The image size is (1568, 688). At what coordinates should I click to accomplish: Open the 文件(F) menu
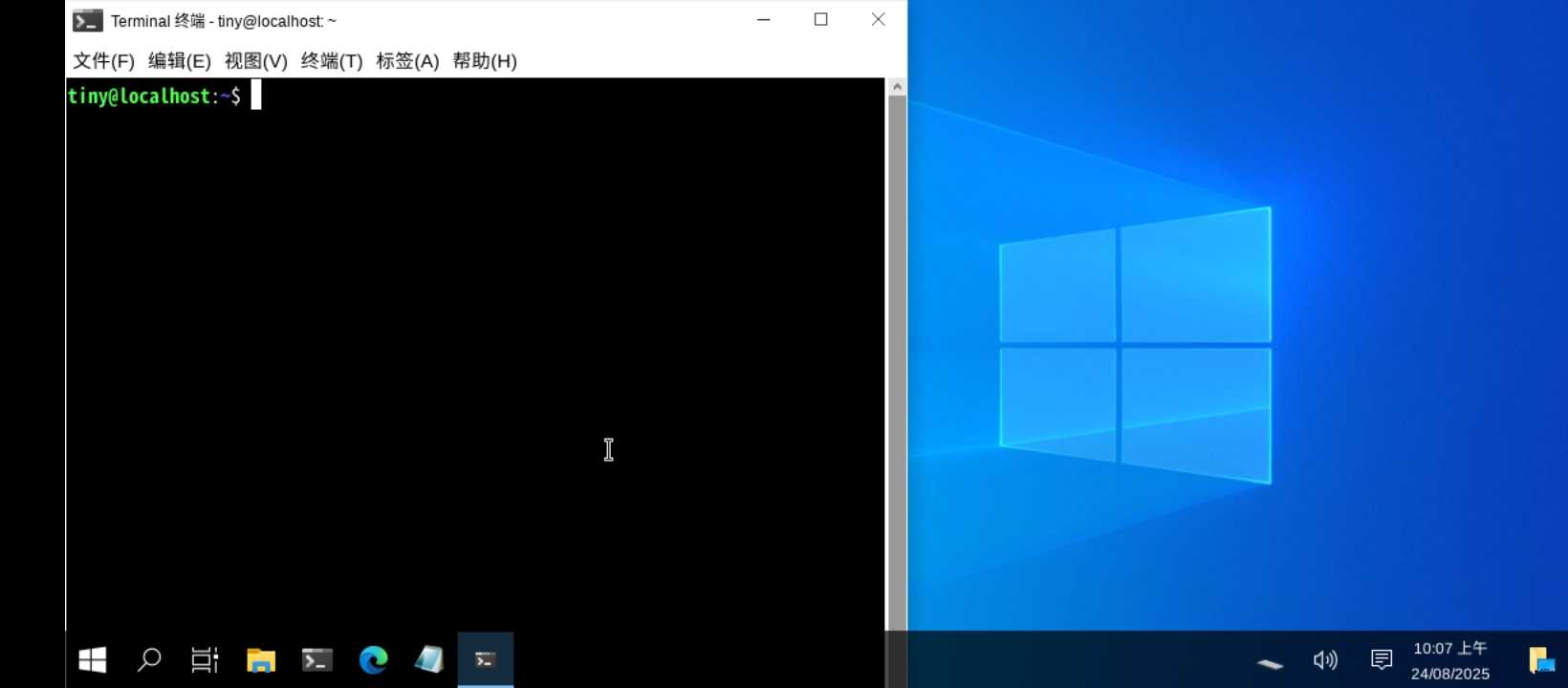click(103, 61)
